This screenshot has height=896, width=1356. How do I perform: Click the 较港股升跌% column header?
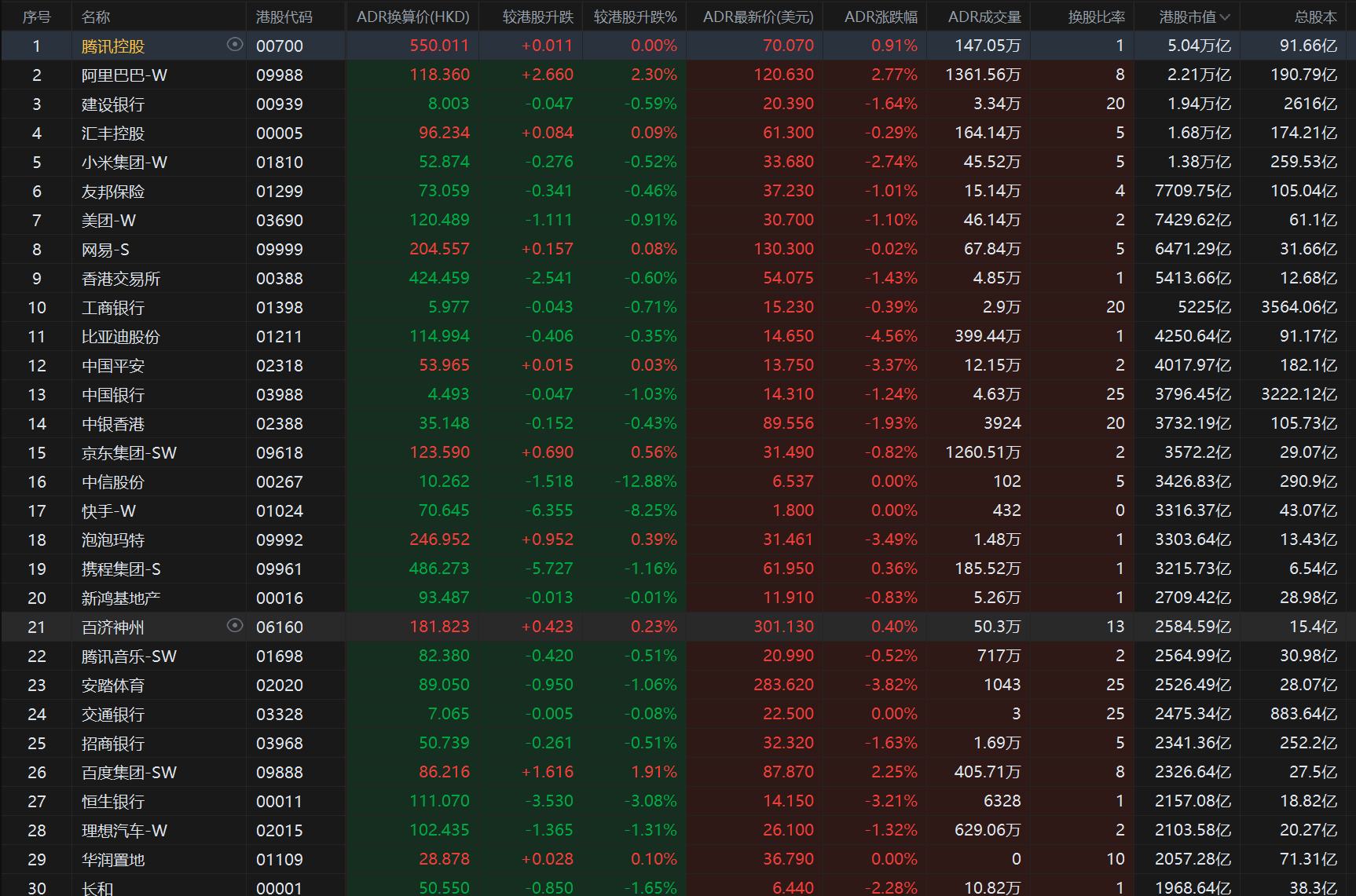tap(635, 16)
